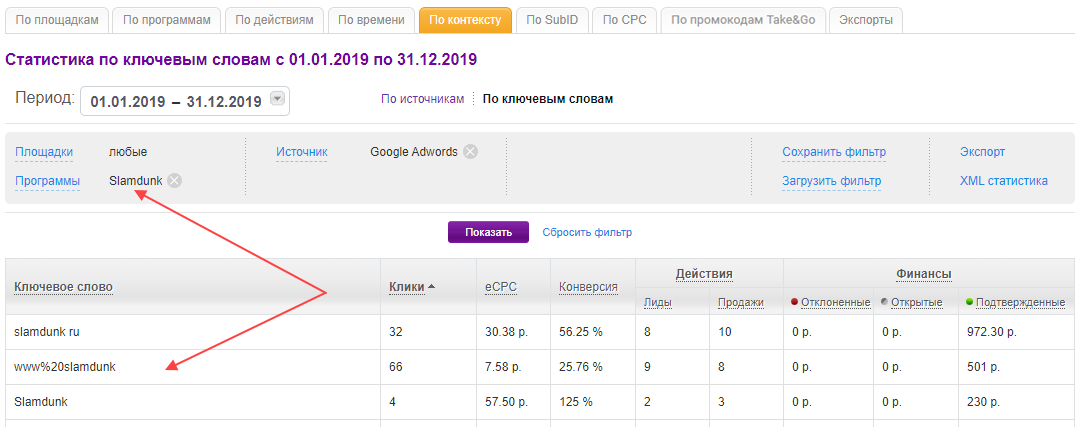
Task: Sort by the Клики column arrow
Action: (432, 287)
